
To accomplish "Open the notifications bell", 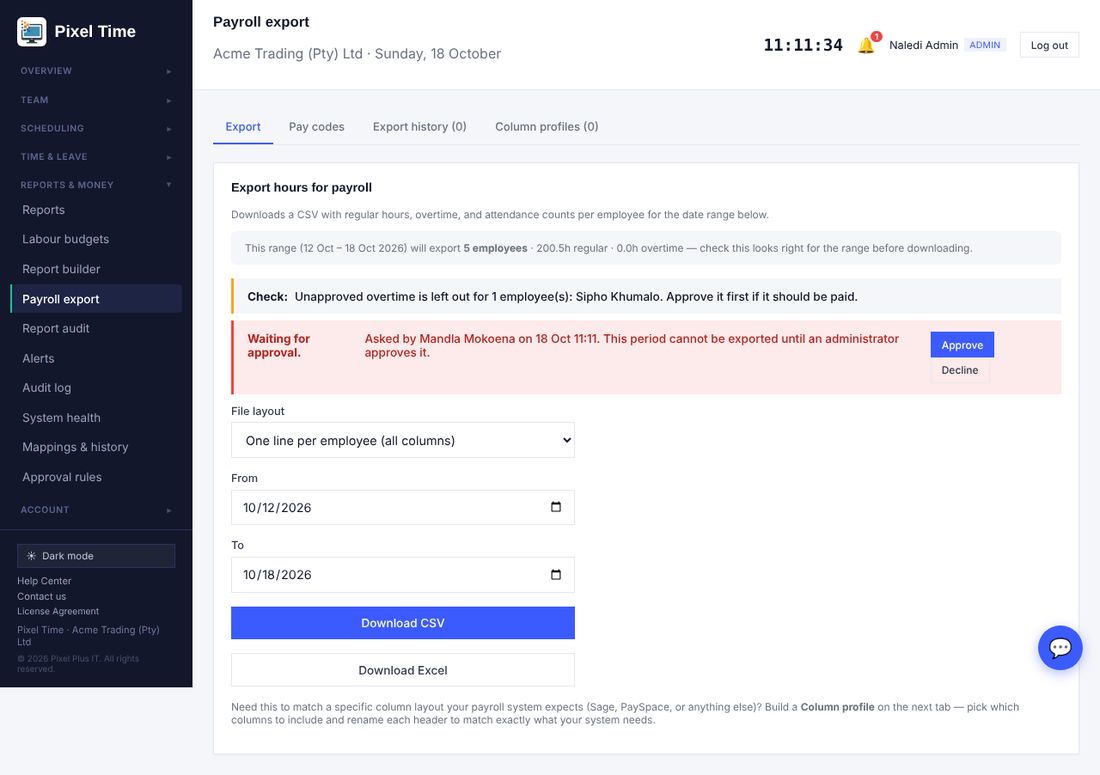I will pyautogui.click(x=866, y=45).
